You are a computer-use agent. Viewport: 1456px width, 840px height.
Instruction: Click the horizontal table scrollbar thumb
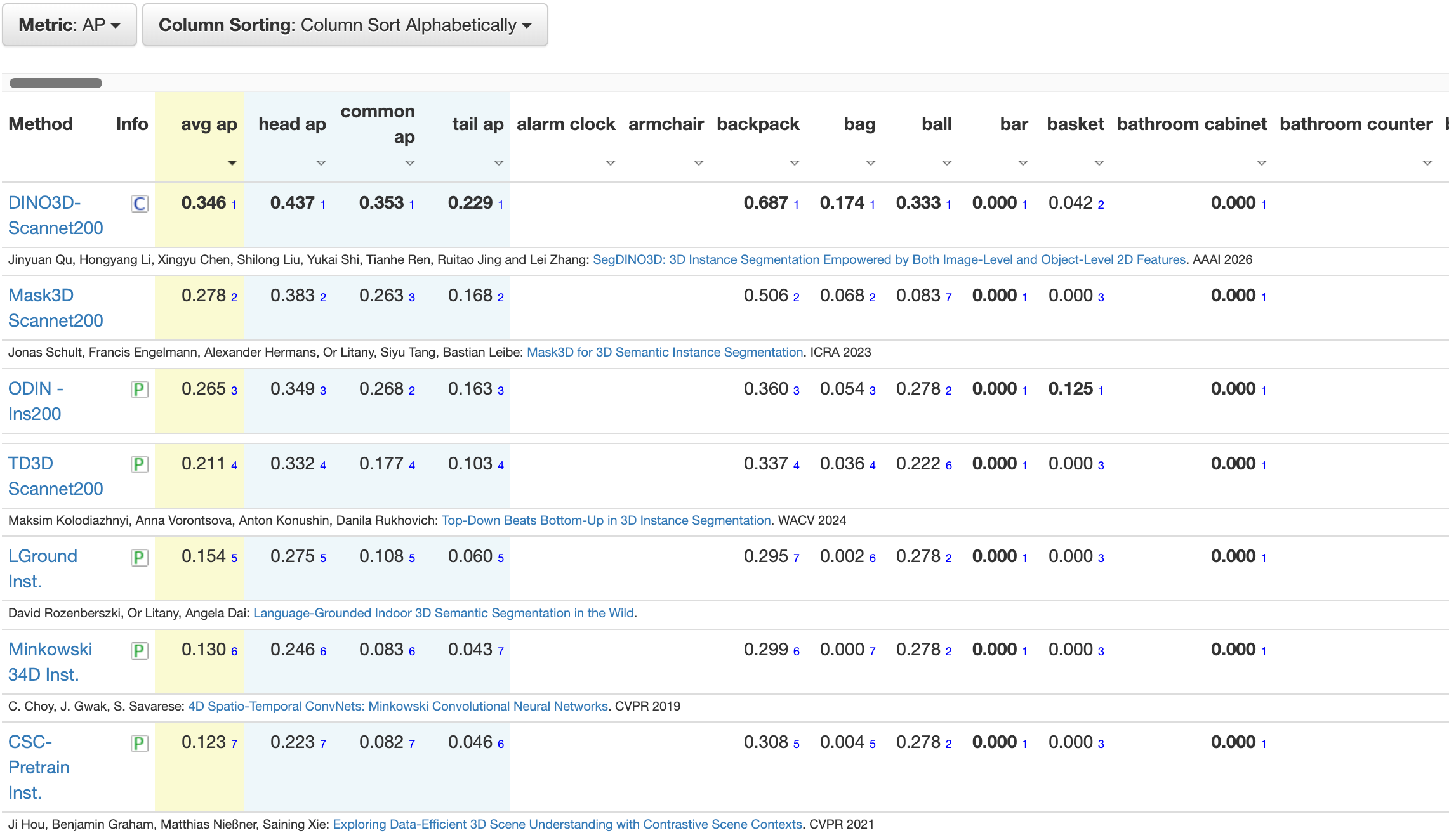[x=56, y=83]
